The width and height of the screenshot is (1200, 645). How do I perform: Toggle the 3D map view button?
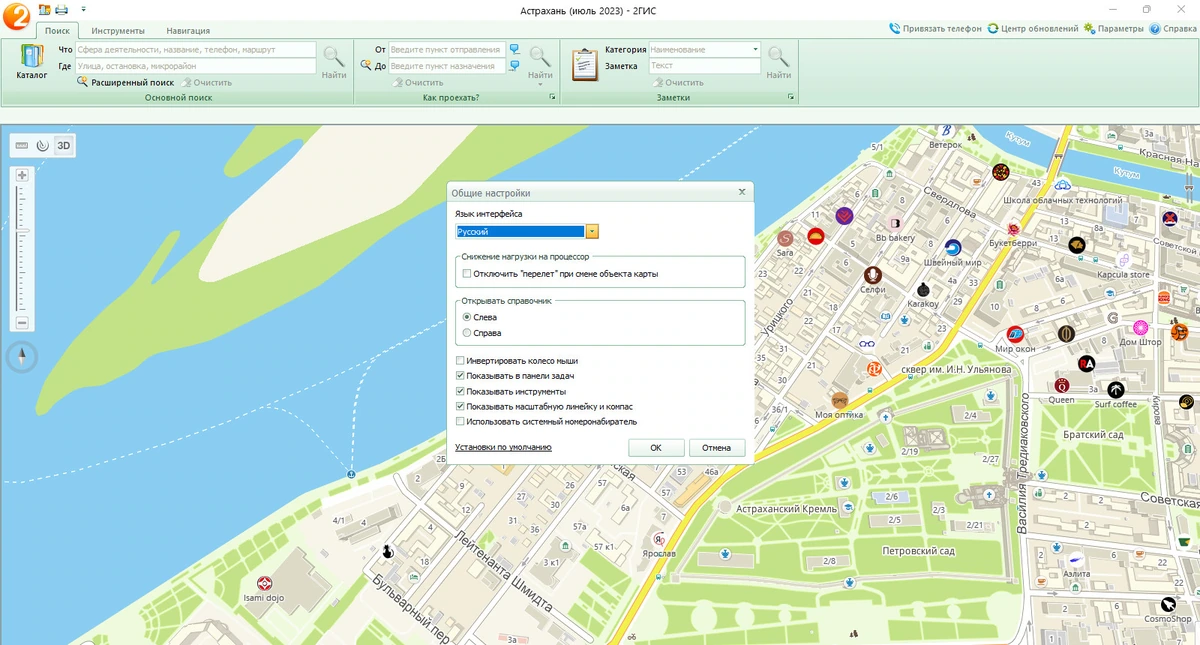point(63,145)
